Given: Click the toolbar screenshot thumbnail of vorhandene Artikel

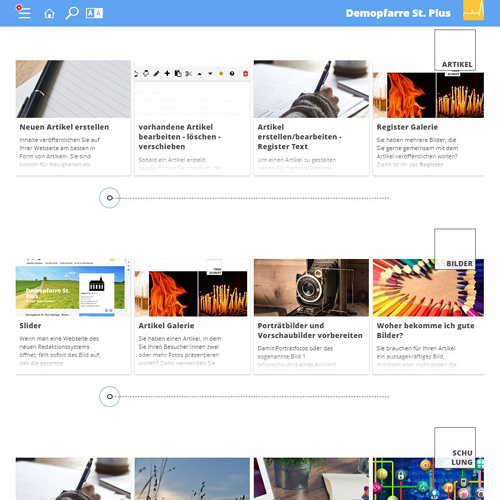Looking at the screenshot, I should coord(192,89).
